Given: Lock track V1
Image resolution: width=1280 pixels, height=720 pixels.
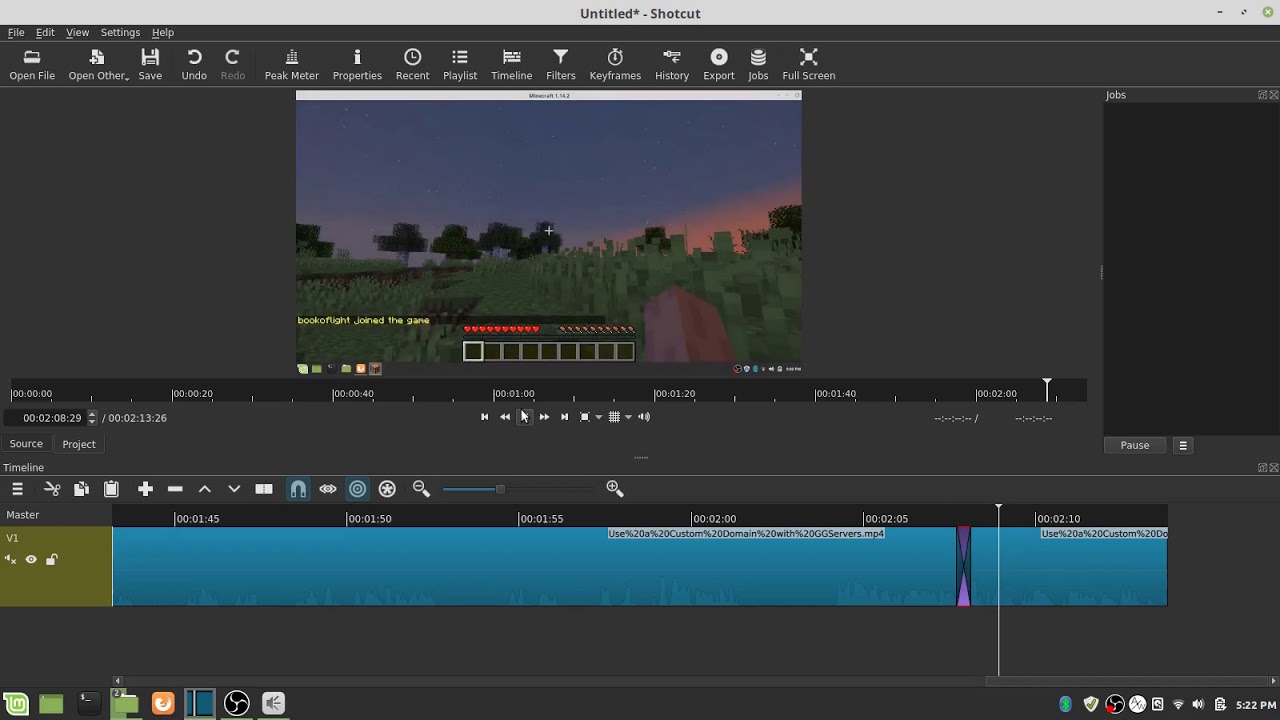Looking at the screenshot, I should [52, 560].
